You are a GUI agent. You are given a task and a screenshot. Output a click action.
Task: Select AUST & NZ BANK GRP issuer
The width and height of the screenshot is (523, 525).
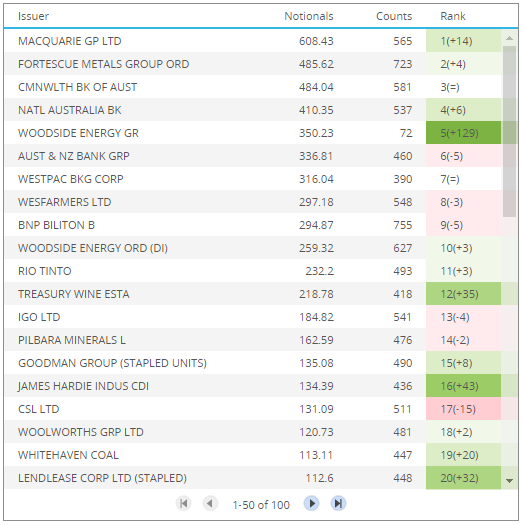[x=74, y=156]
